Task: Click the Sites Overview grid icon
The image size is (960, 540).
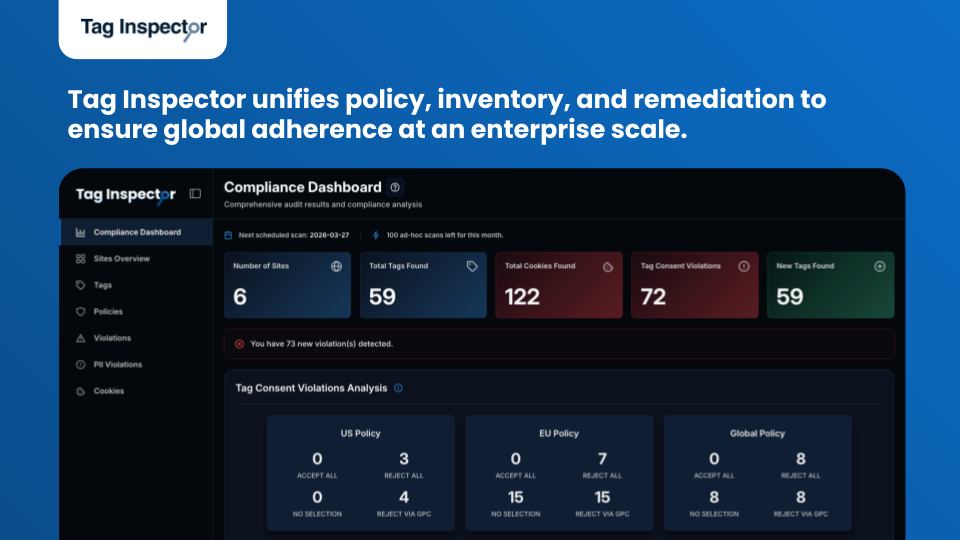Action: (x=80, y=259)
